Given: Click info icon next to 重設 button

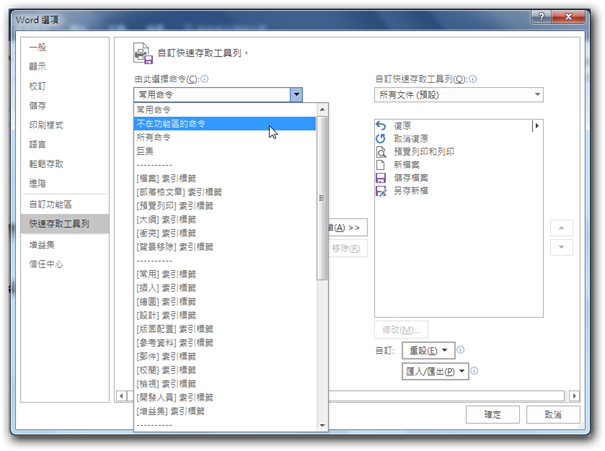Looking at the screenshot, I should click(x=461, y=350).
